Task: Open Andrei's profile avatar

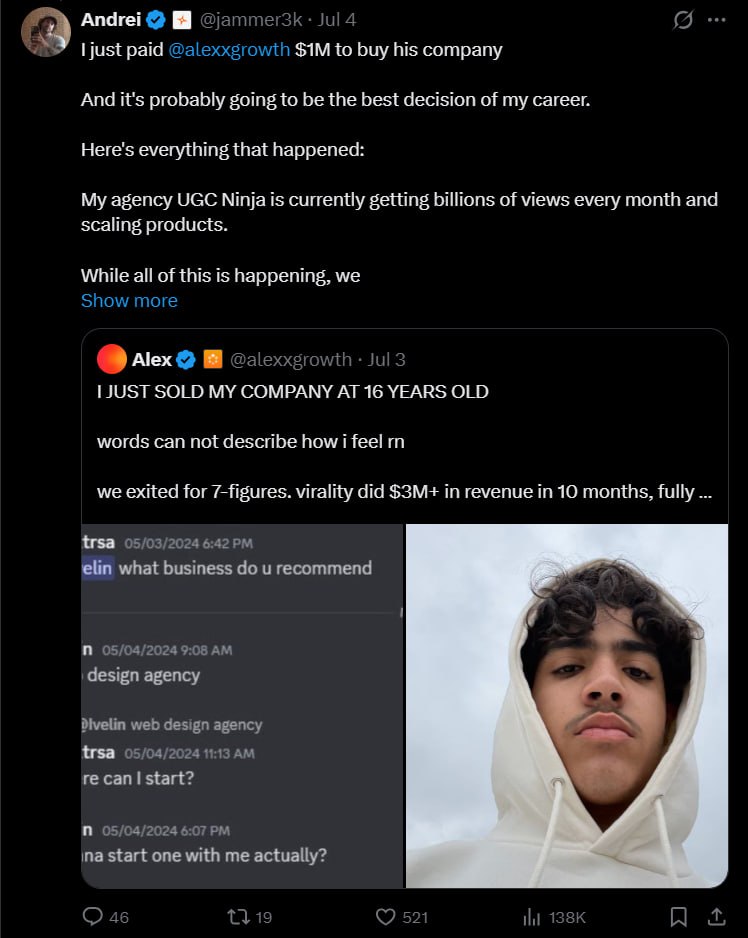Action: point(46,32)
